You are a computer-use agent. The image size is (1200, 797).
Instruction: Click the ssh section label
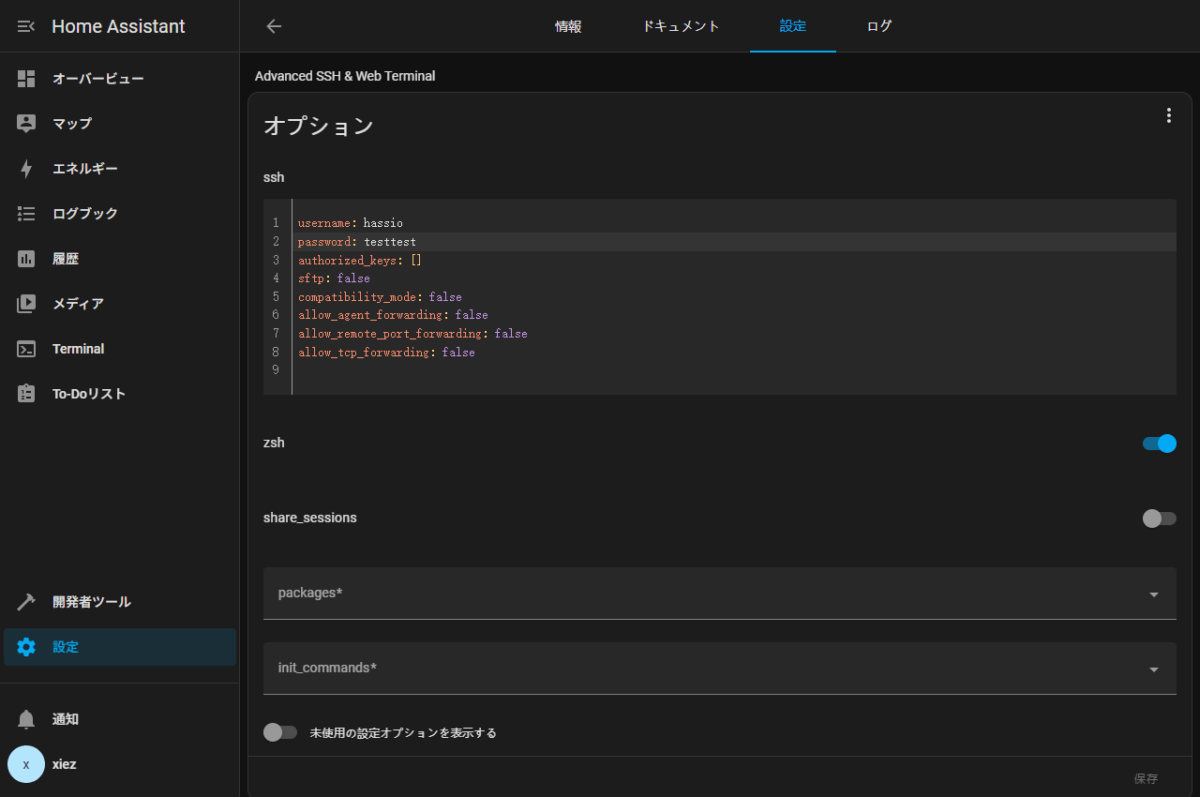pyautogui.click(x=274, y=177)
